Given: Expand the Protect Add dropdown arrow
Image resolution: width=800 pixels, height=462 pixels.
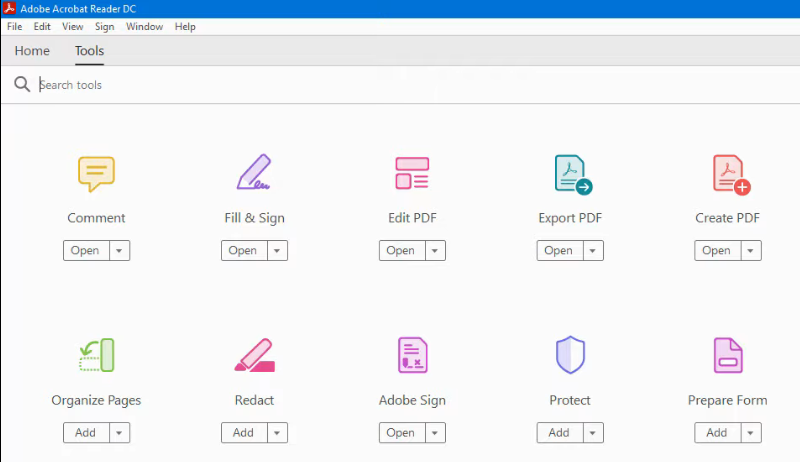Looking at the screenshot, I should tap(592, 432).
